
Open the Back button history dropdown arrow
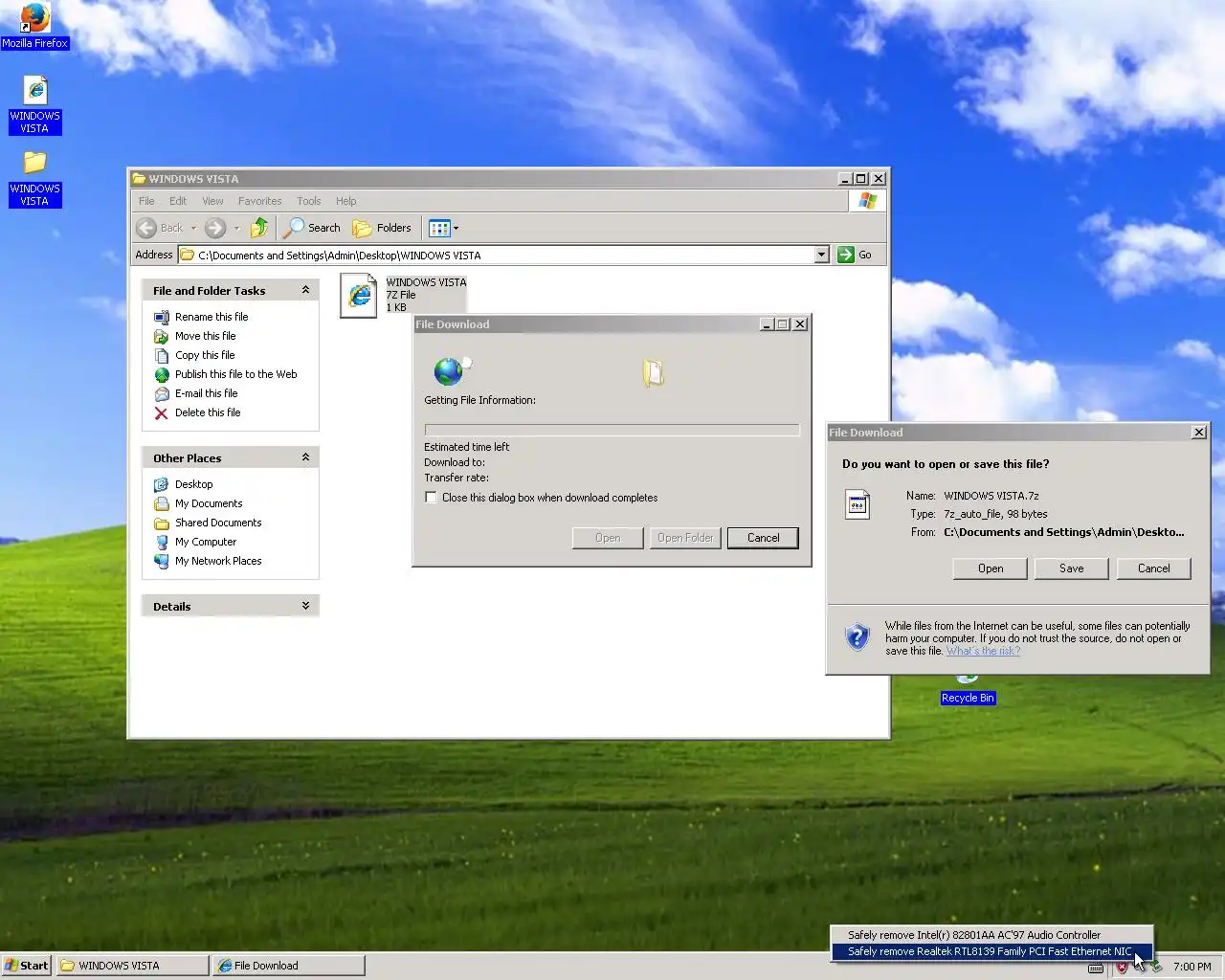tap(193, 228)
